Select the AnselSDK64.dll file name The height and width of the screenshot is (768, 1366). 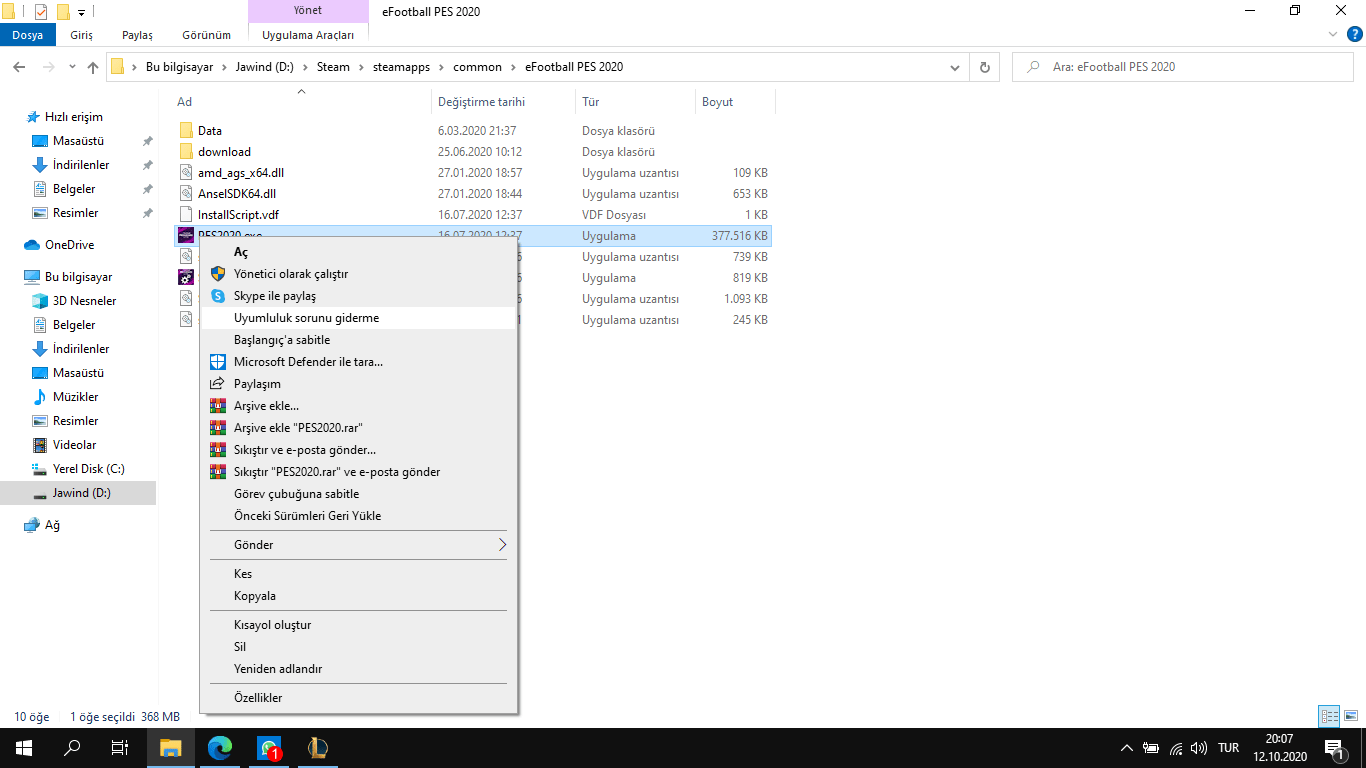tap(237, 194)
